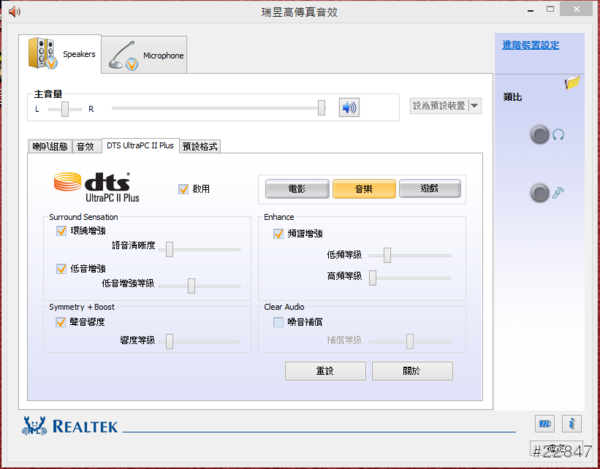Maximize the Realtek audio window
The image size is (600, 469).
tap(550, 9)
